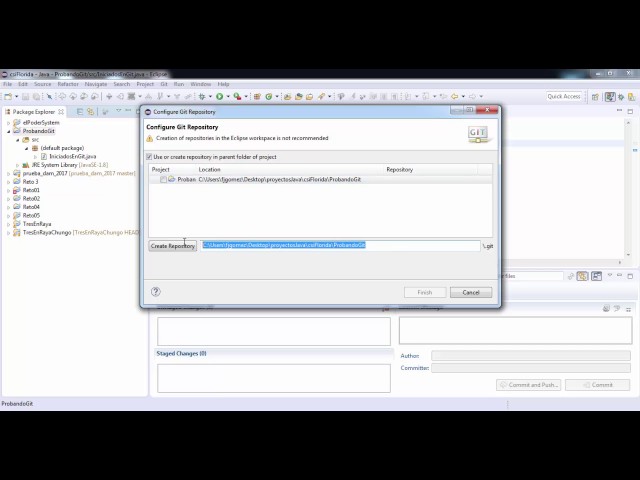This screenshot has height=480, width=640.
Task: Switch to the highlighted Java perspective icon
Action: pyautogui.click(x=610, y=97)
